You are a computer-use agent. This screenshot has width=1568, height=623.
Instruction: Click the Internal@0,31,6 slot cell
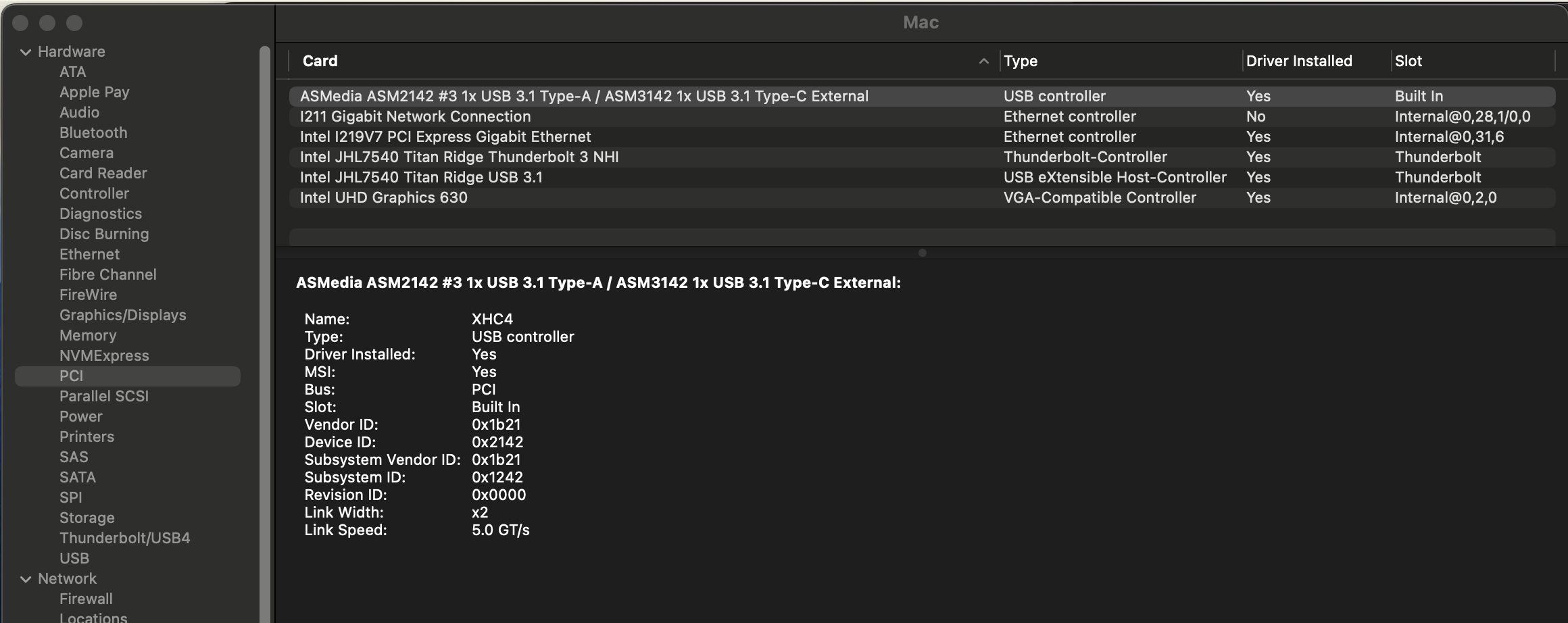point(1449,137)
